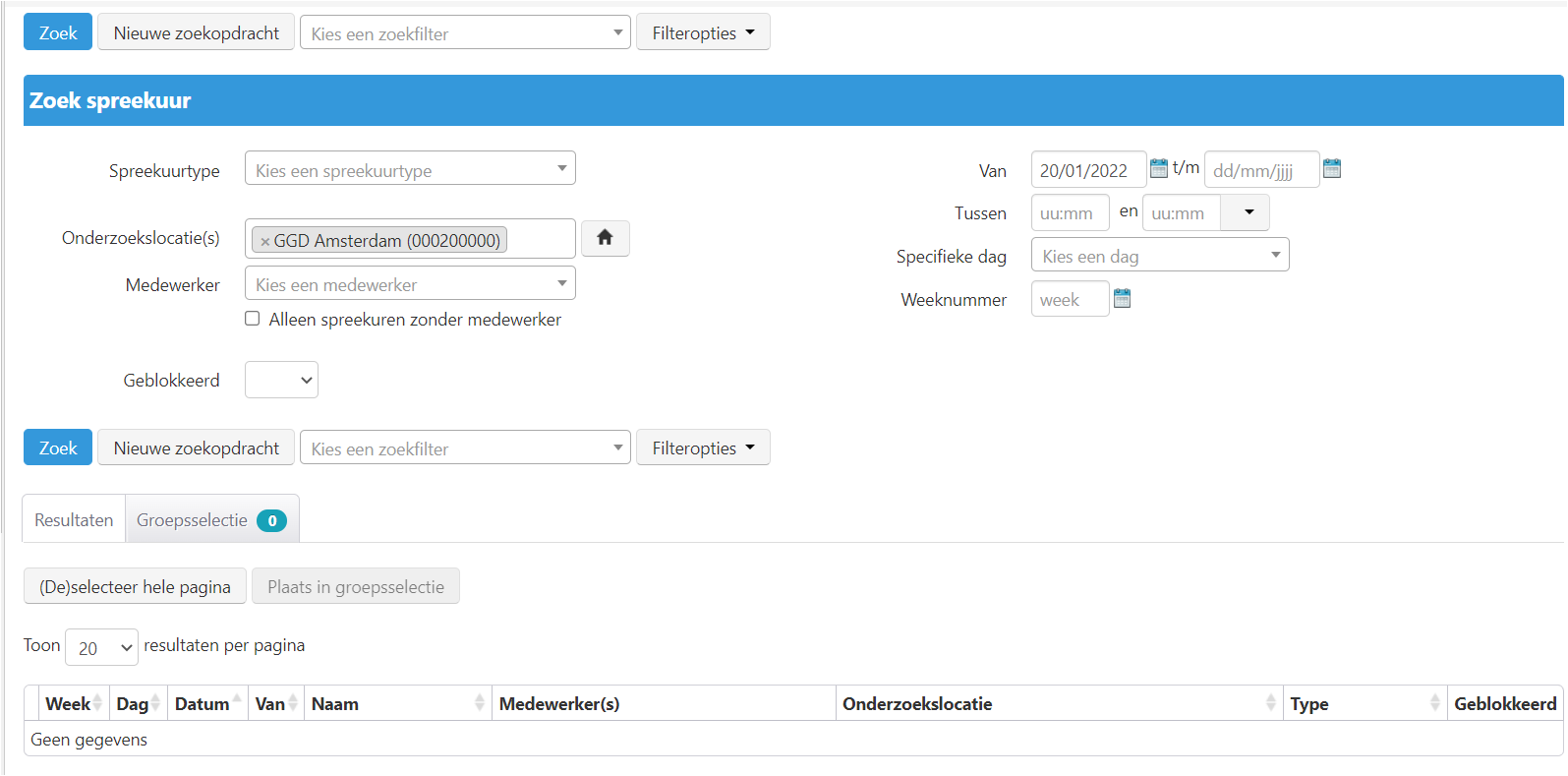
Task: Click bottom Nieuwe zoekopdracht button
Action: [196, 448]
